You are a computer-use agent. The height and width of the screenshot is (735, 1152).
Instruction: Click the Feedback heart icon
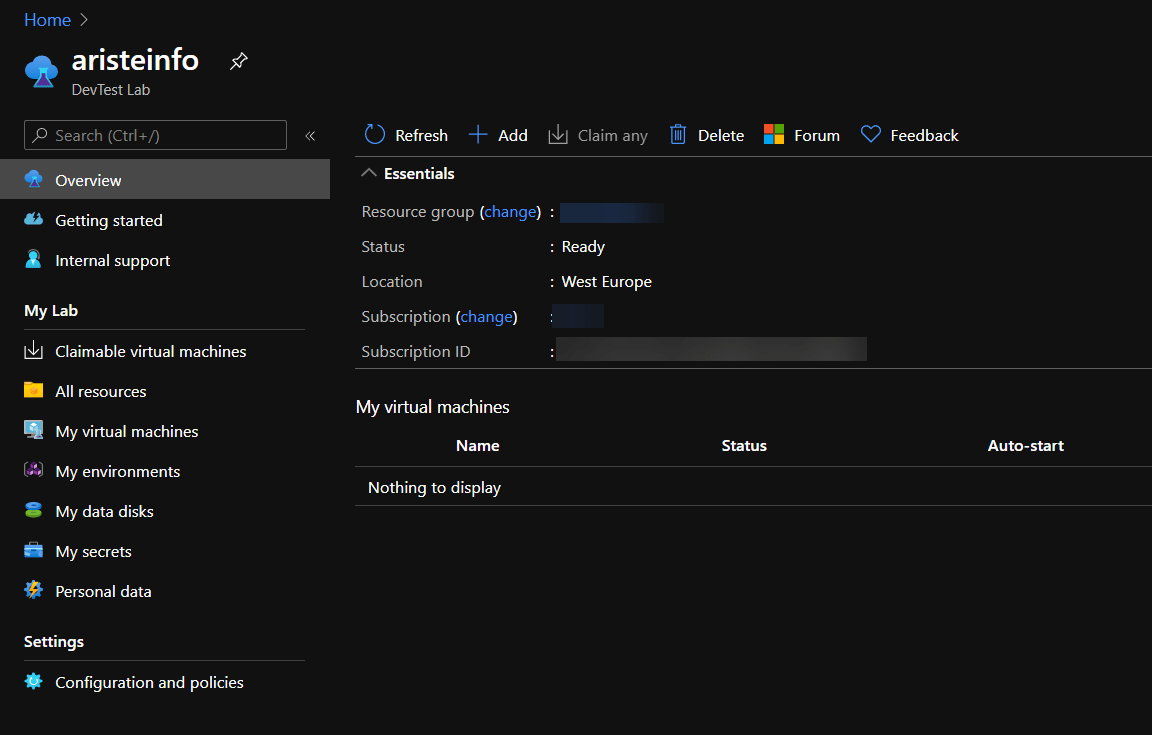[871, 135]
